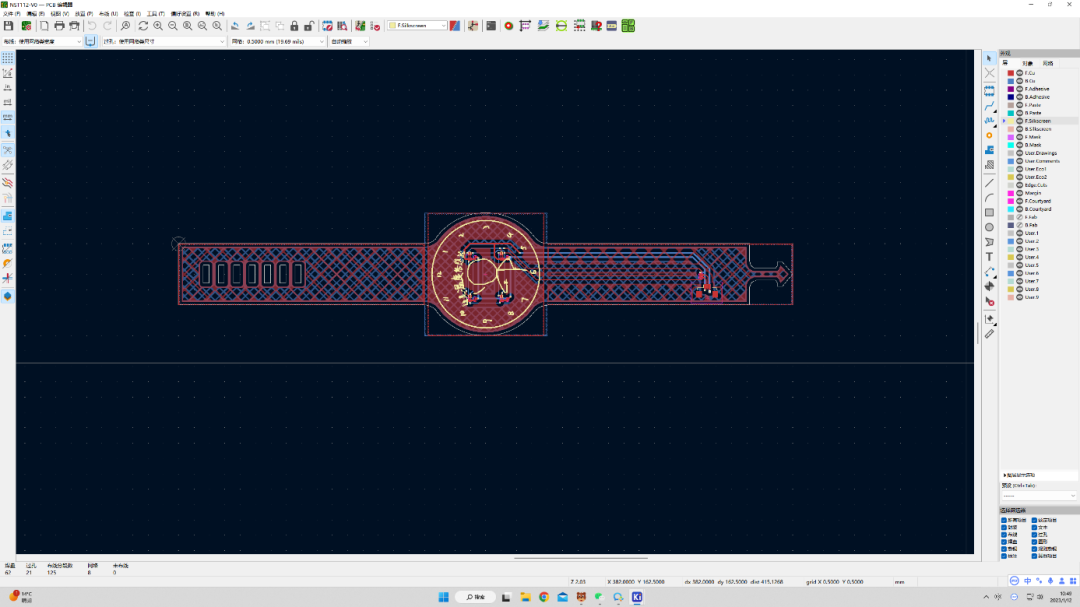
Task: Open the Find magnifier tool
Action: click(x=125, y=26)
